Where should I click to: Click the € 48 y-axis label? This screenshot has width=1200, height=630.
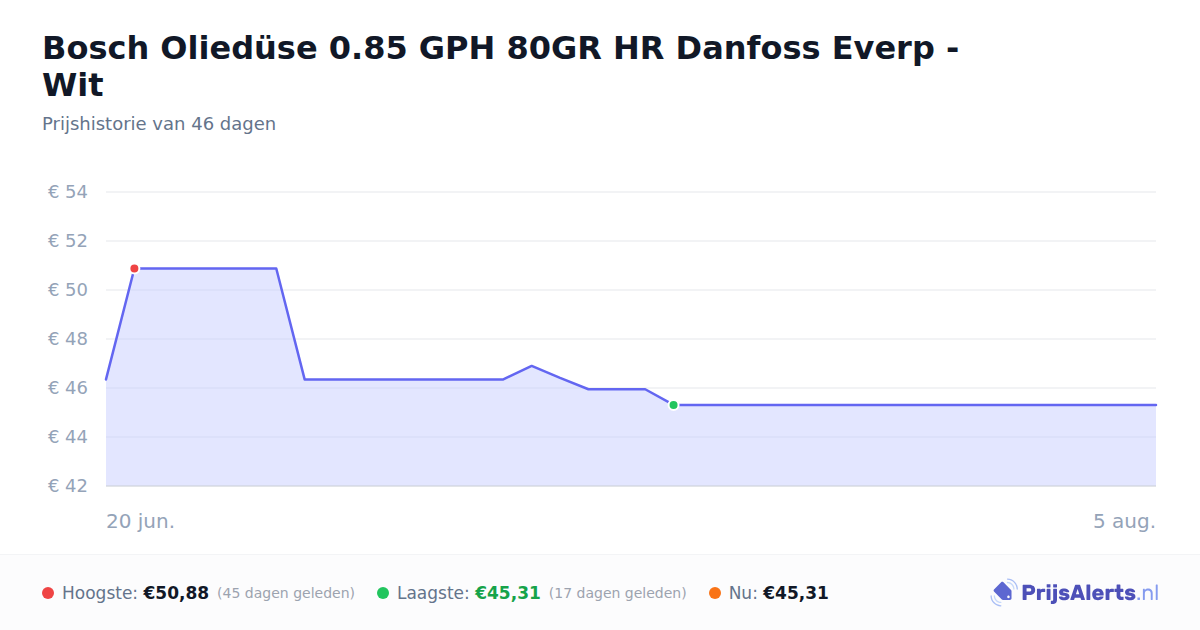click(x=68, y=339)
